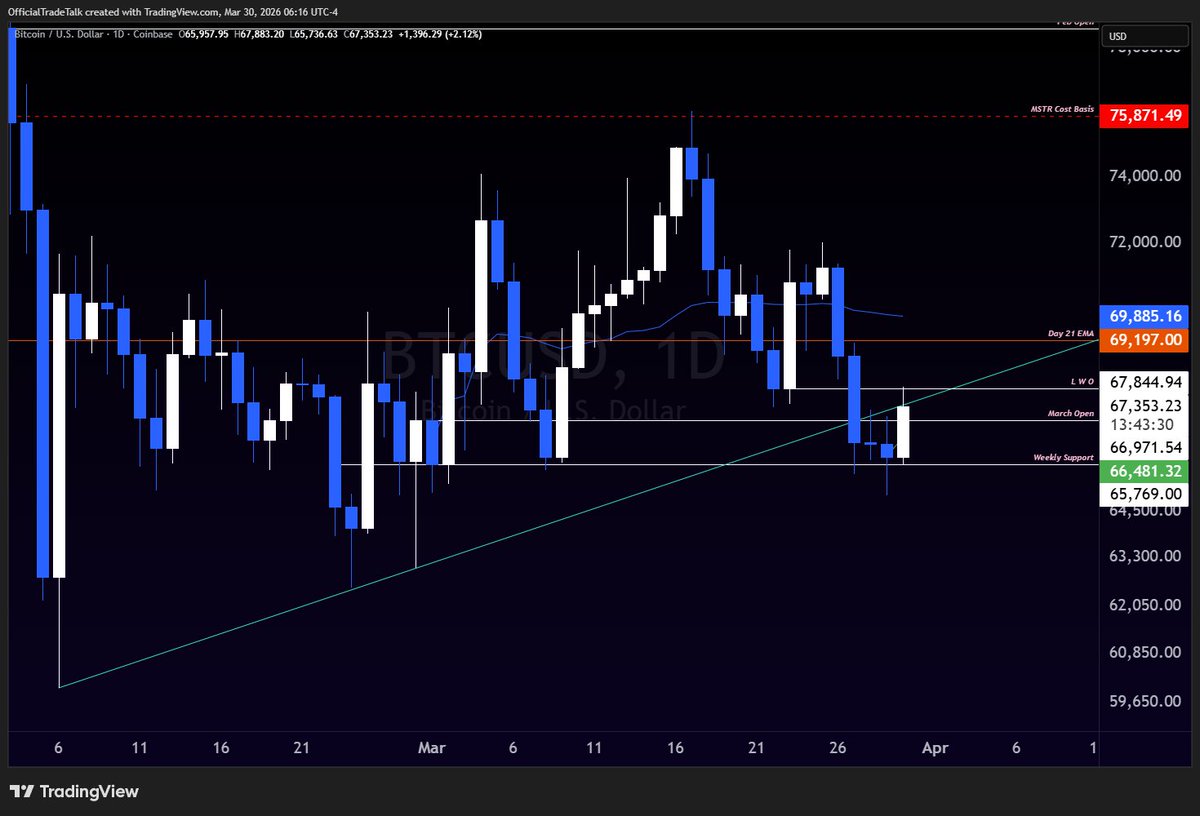1200x816 pixels.
Task: Click the 67,844.94 price label
Action: pos(1146,381)
